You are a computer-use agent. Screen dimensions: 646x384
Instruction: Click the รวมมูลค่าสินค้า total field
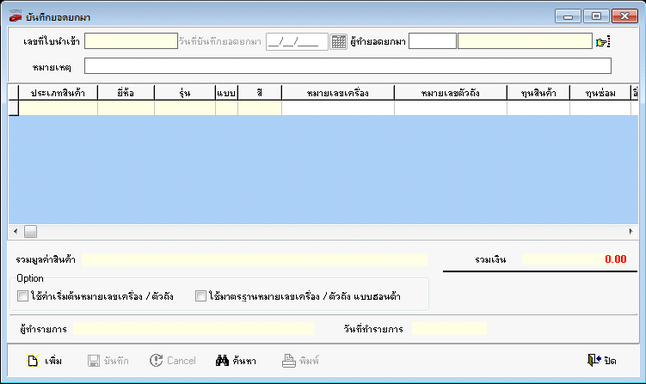[254, 260]
